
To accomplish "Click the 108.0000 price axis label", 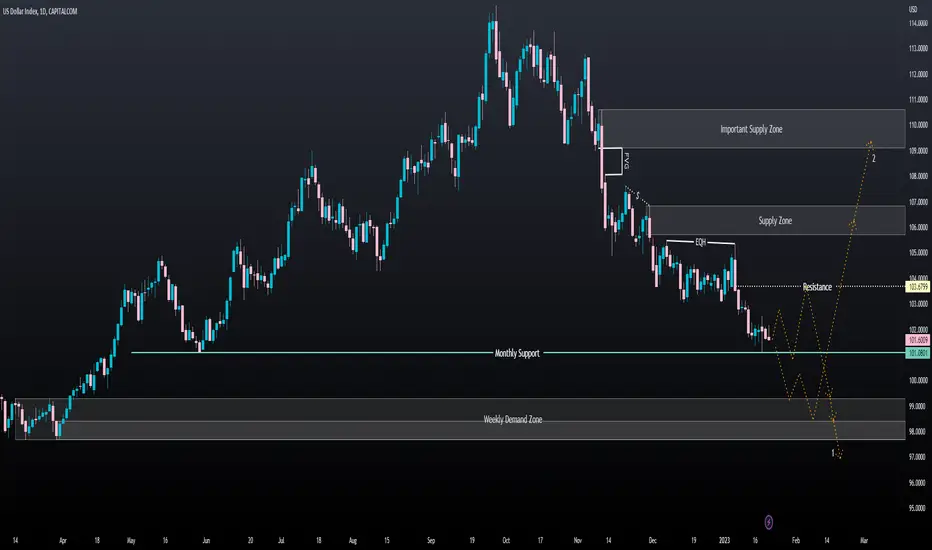I will [918, 176].
